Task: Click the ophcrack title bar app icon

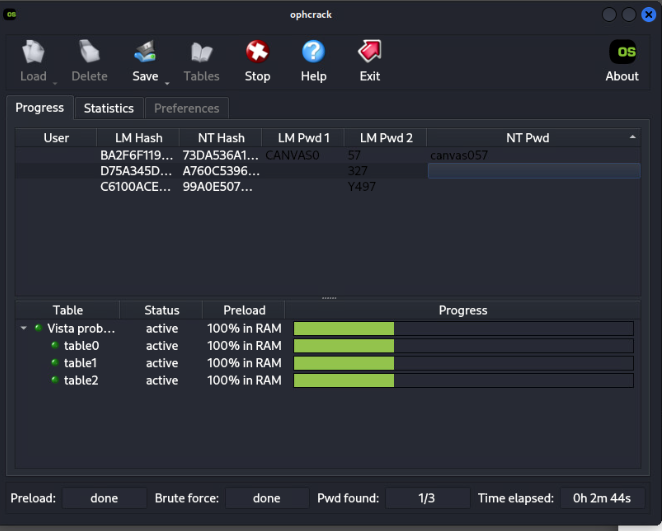Action: [x=10, y=14]
